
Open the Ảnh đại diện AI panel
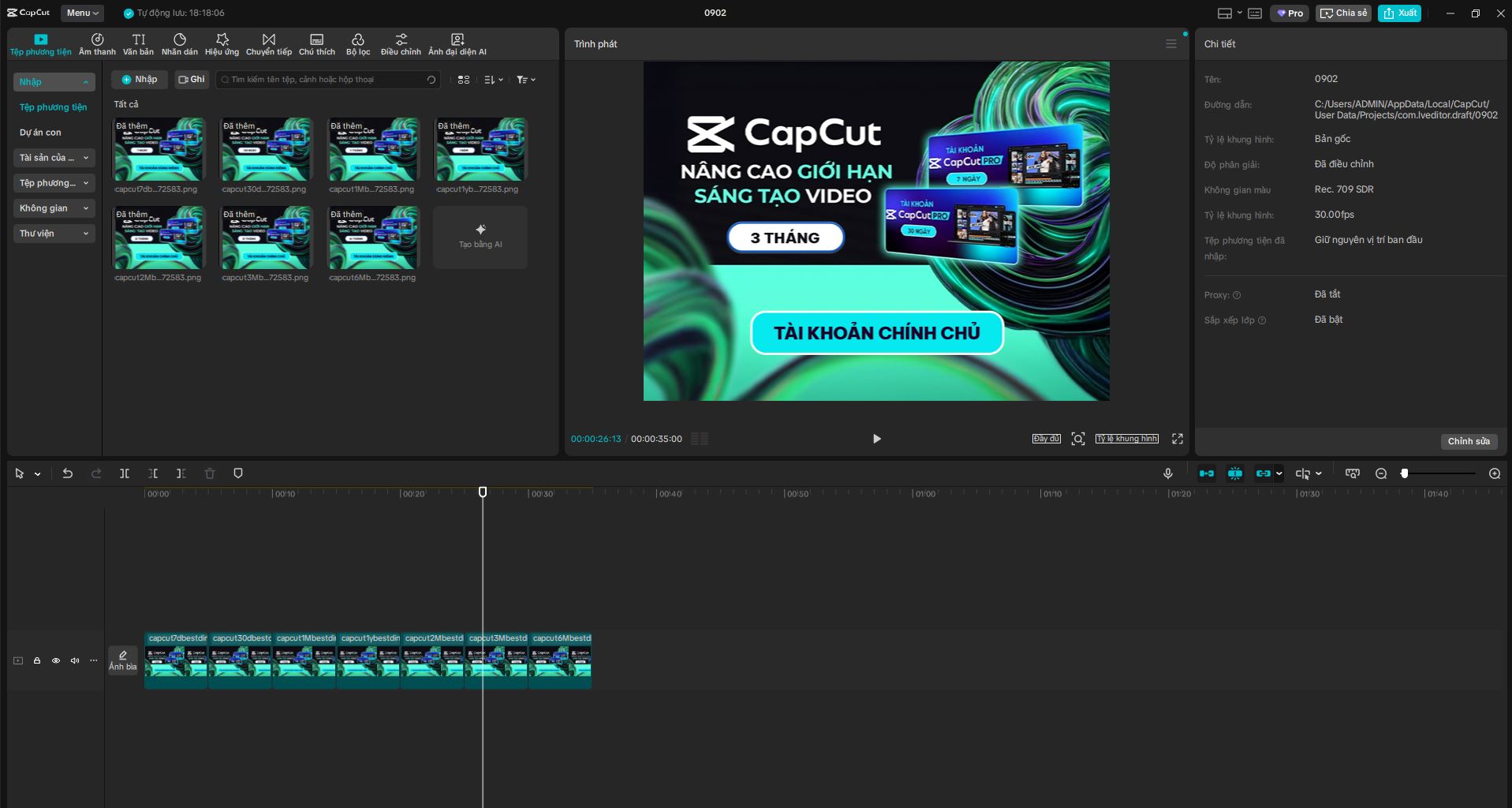tap(457, 43)
